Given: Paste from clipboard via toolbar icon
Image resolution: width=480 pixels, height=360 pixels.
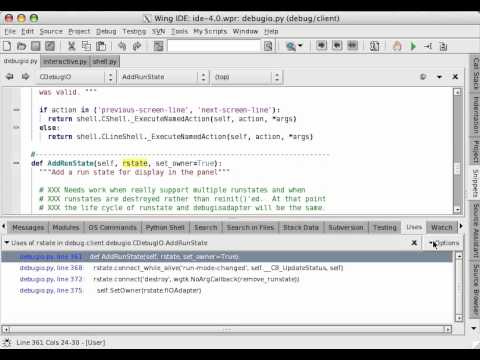Looking at the screenshot, I should 101,46.
